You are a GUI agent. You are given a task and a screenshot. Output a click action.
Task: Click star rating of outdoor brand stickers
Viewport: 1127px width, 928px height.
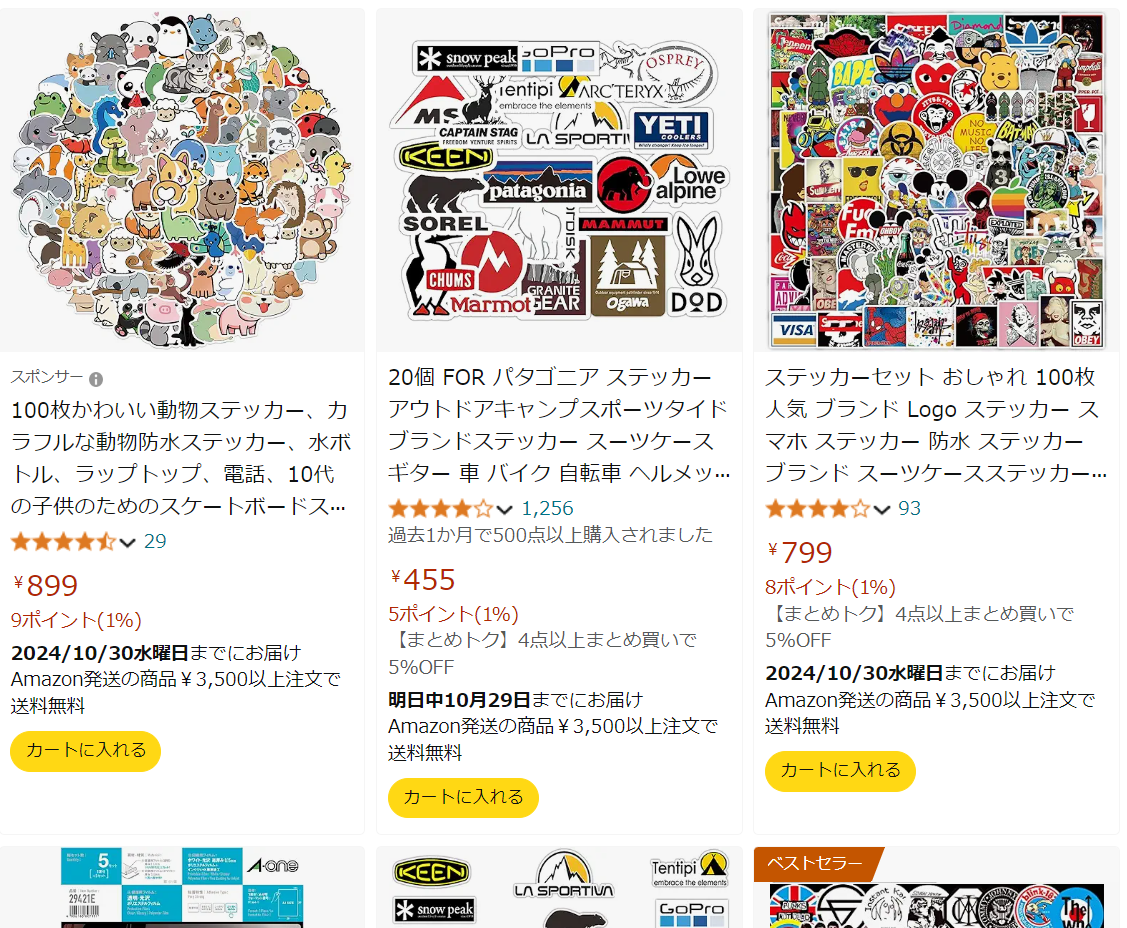pyautogui.click(x=441, y=509)
